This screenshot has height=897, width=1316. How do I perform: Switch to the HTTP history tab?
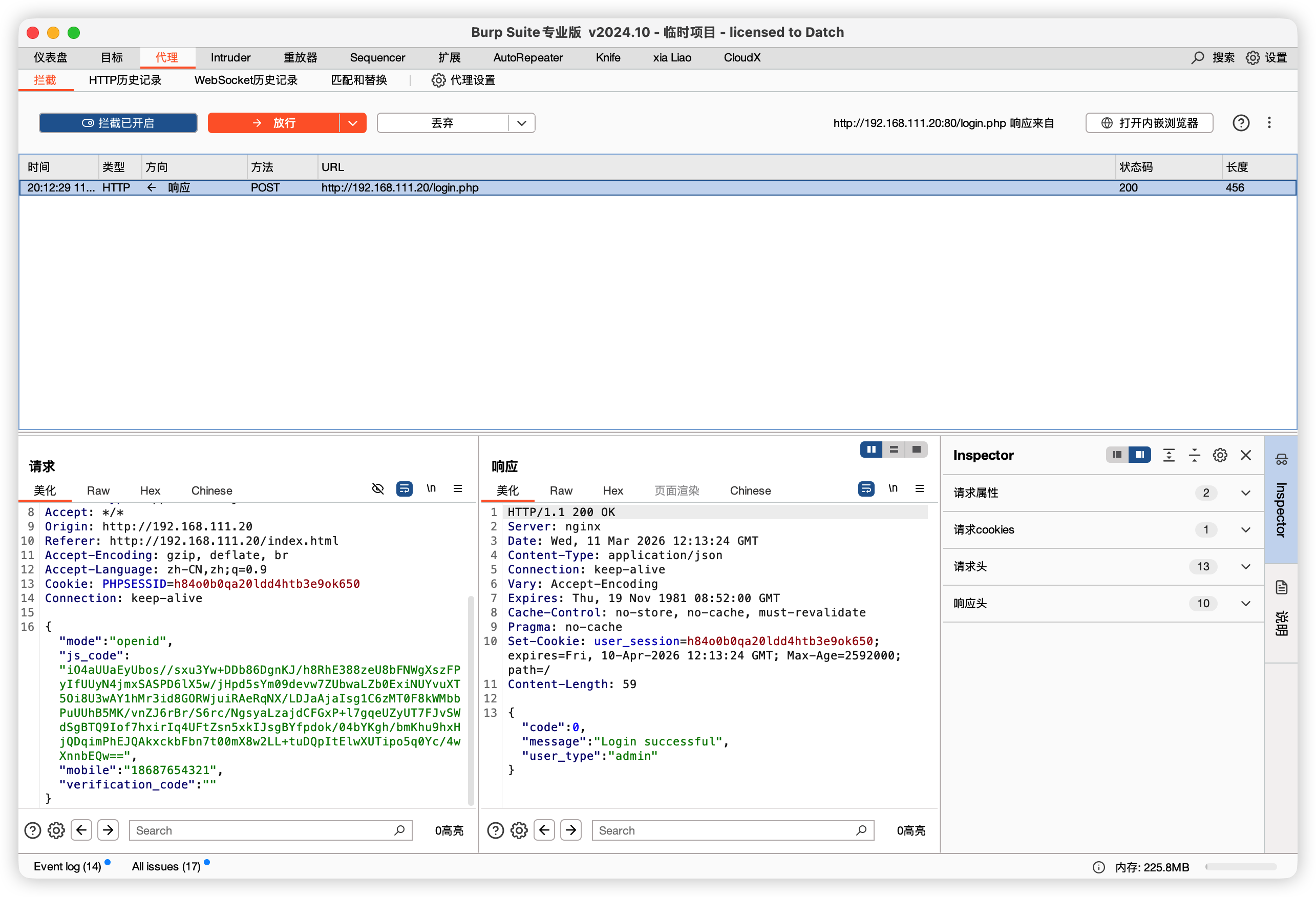[x=125, y=80]
